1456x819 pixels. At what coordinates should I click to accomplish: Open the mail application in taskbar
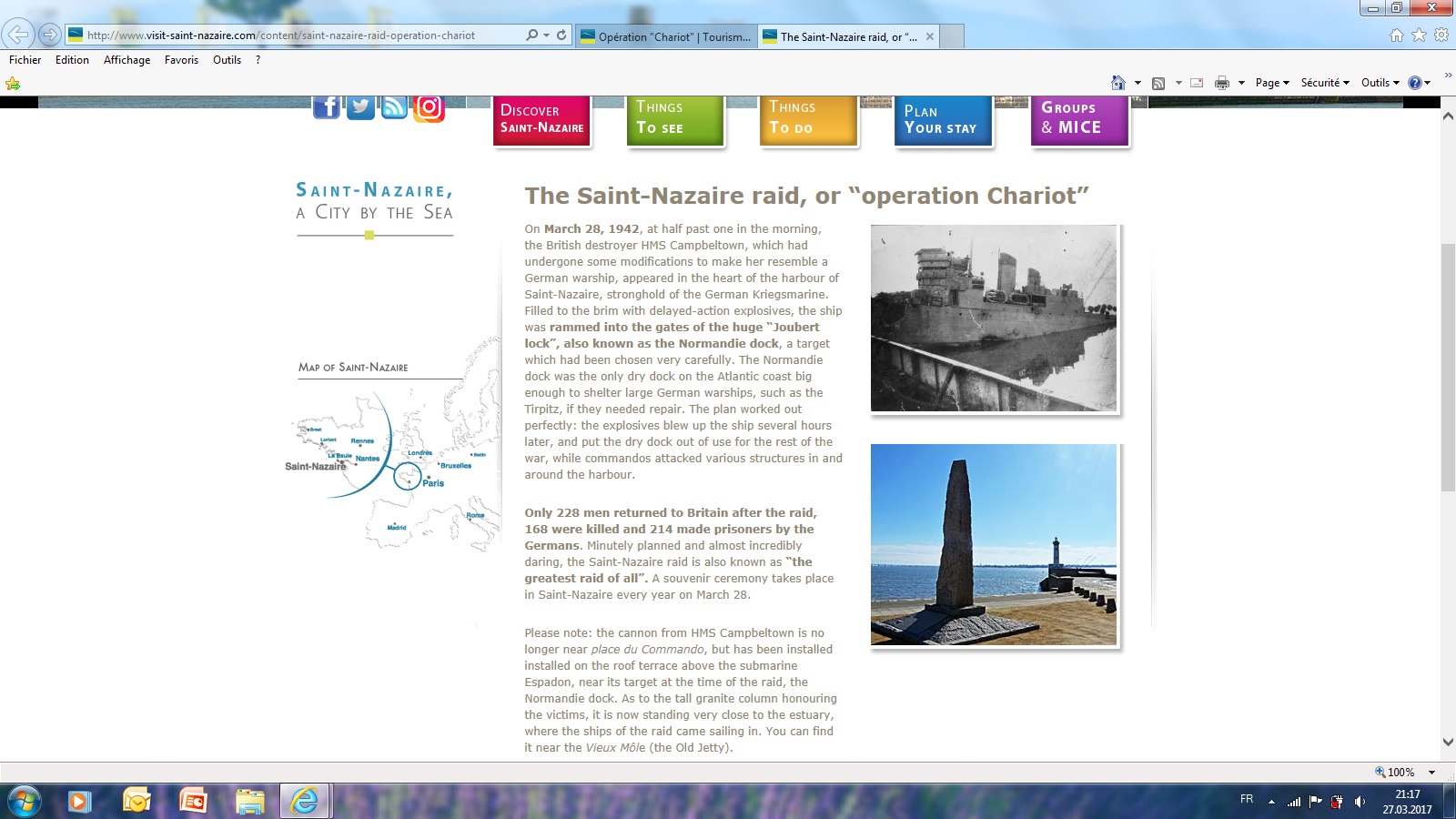pos(136,802)
